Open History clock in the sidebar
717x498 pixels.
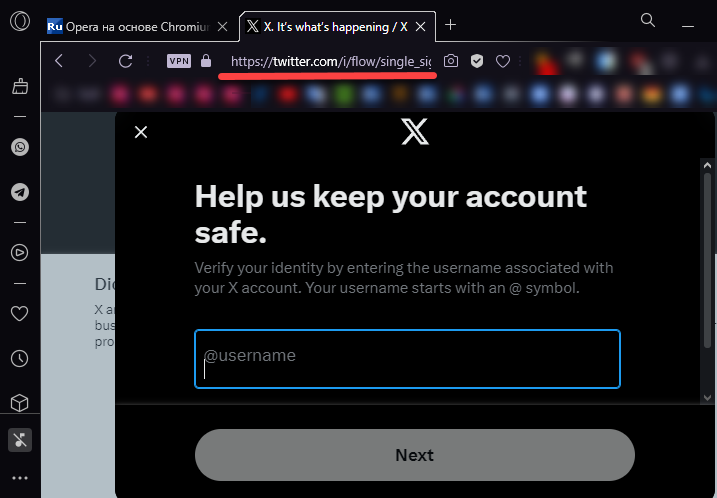click(20, 359)
